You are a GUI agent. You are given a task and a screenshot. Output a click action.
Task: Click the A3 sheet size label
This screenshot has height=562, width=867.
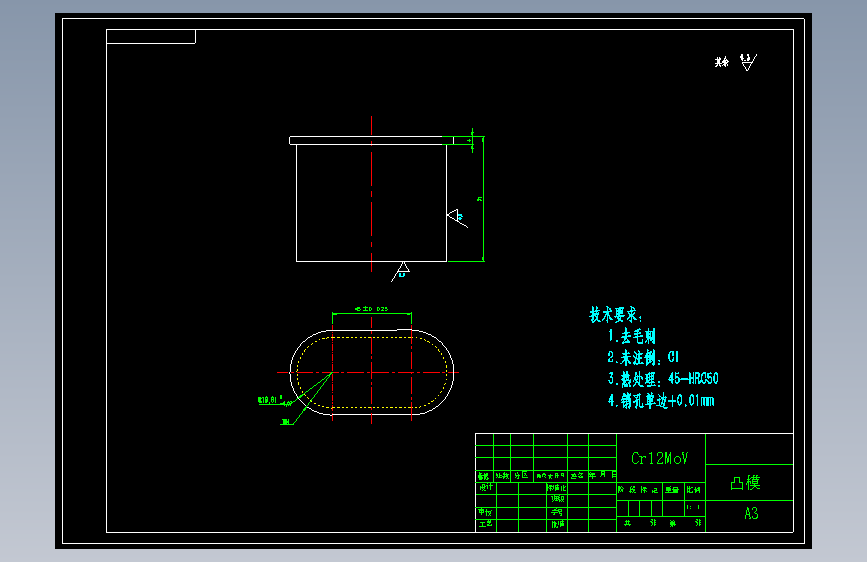[751, 514]
